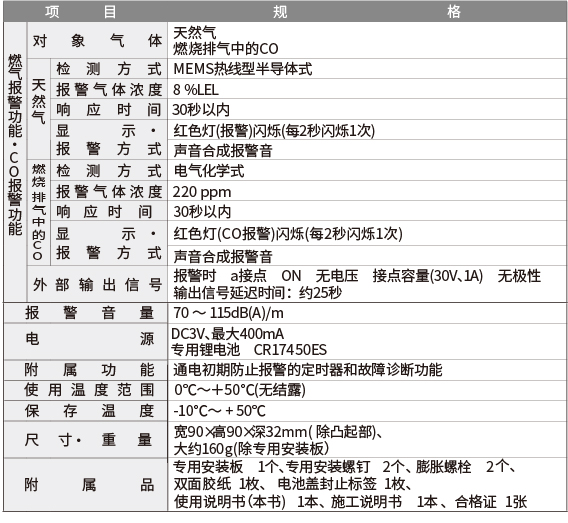Screen dimensions: 568x523
Task: Click the 天然气 响应时间 label cell
Action: pos(109,110)
